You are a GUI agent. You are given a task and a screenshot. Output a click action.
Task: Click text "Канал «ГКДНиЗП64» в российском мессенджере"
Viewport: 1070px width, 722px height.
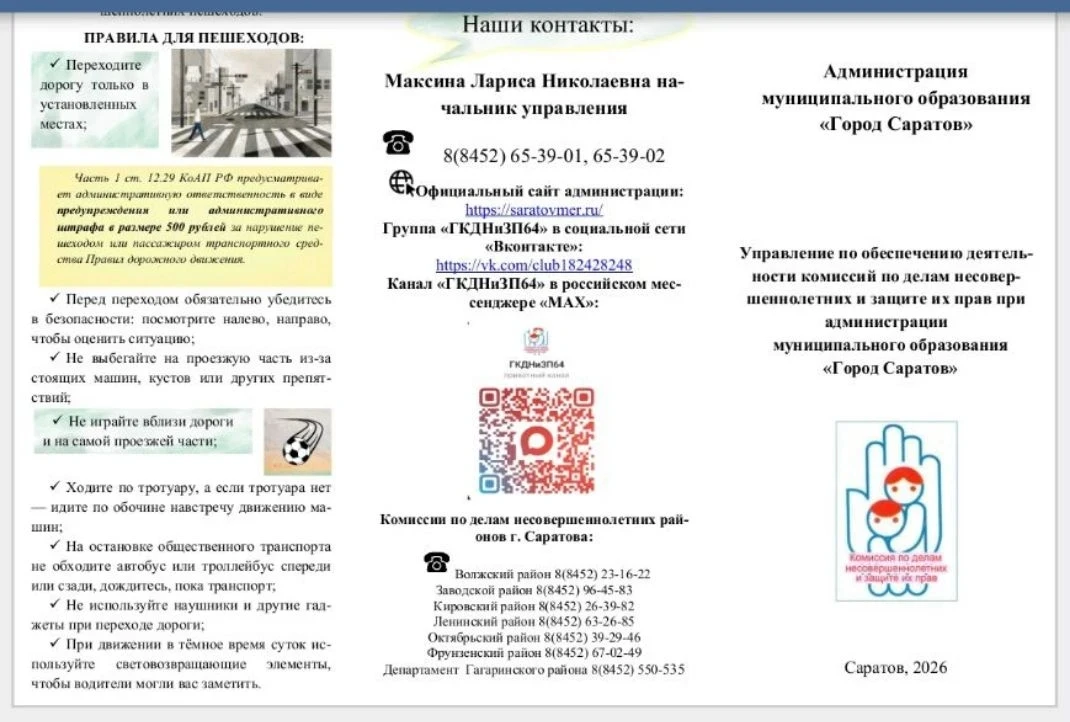click(x=534, y=293)
